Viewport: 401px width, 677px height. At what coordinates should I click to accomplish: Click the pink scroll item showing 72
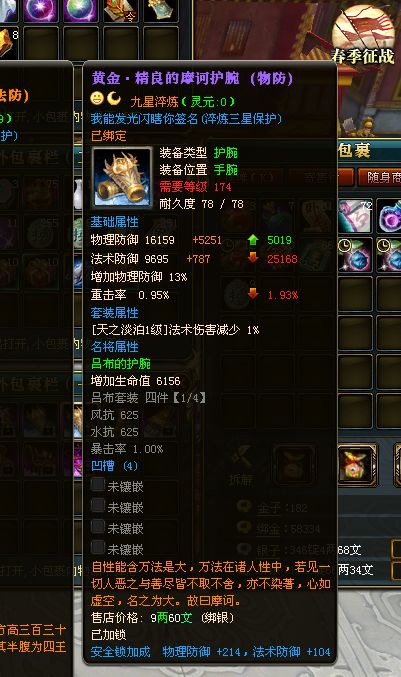(355, 215)
